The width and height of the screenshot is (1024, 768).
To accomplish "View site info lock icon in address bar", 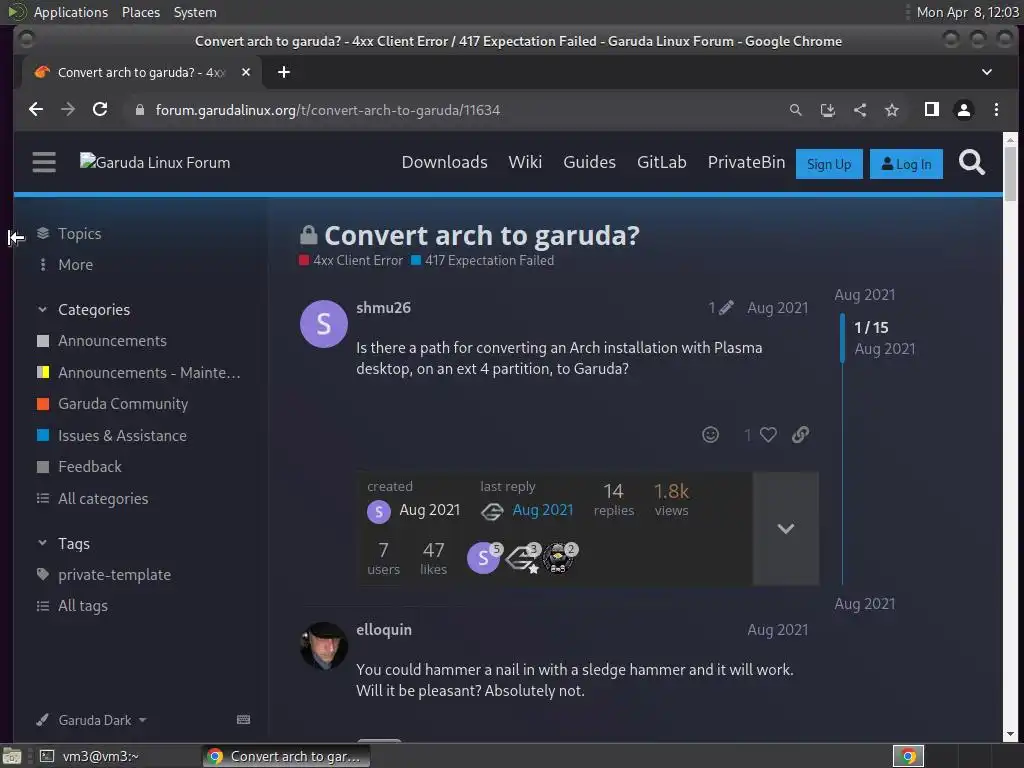I will pyautogui.click(x=139, y=110).
